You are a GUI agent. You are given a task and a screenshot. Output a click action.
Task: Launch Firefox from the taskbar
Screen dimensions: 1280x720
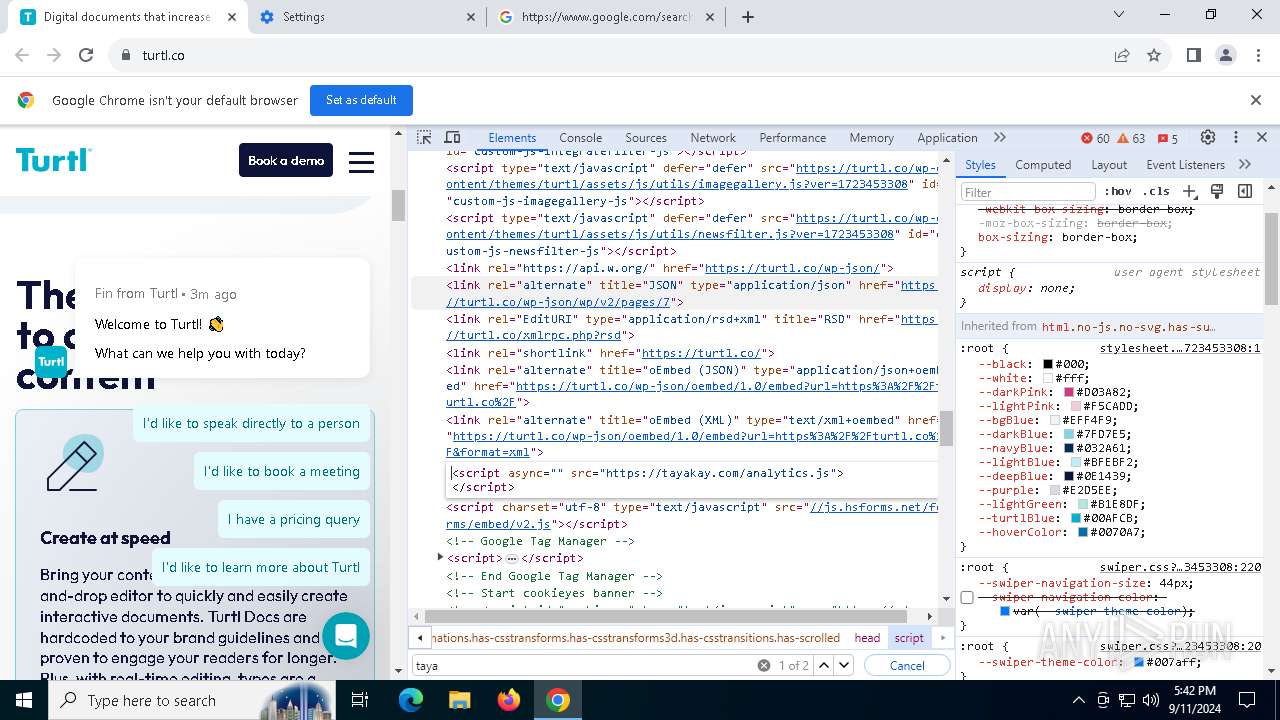[509, 700]
